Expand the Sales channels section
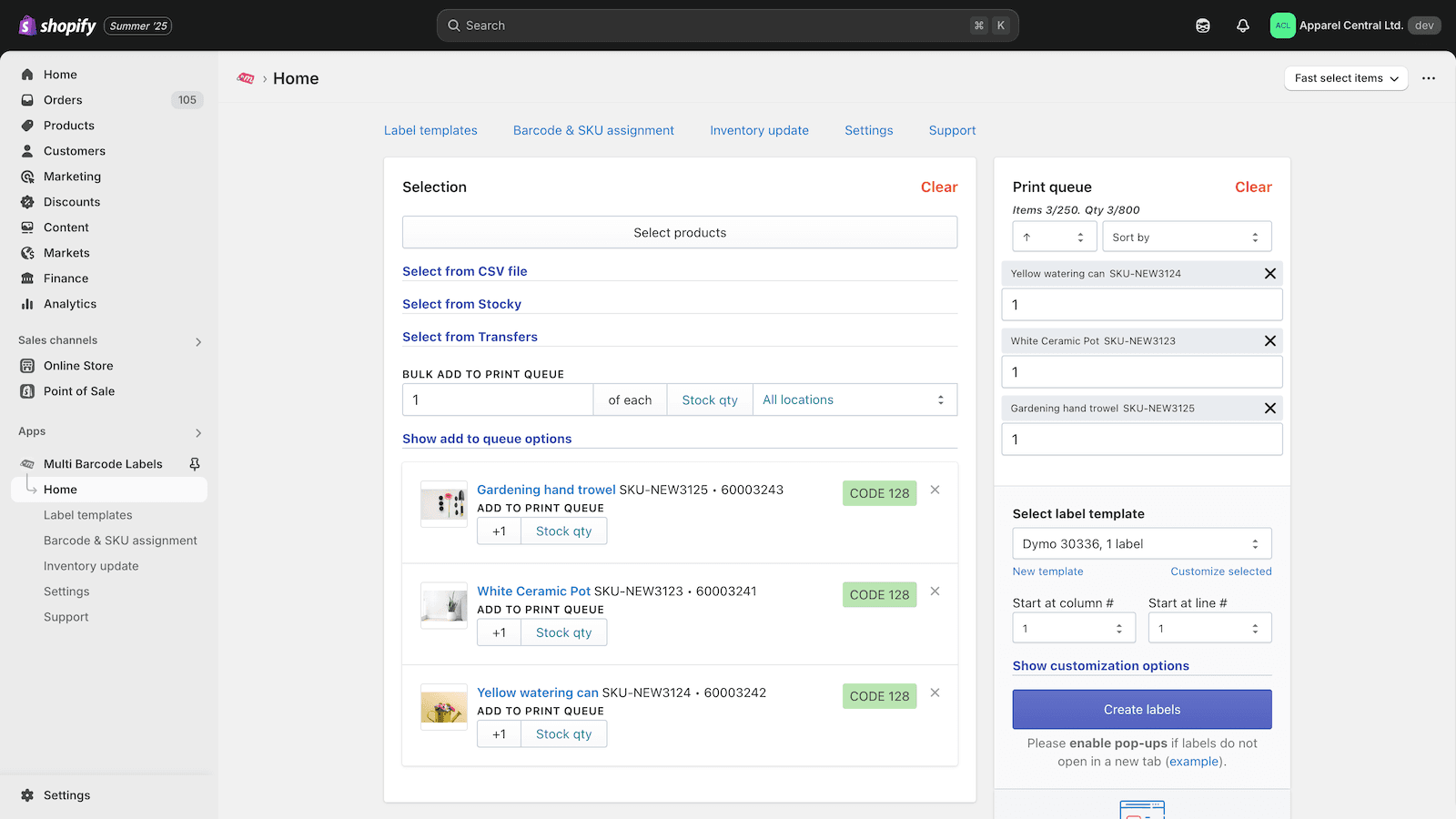The width and height of the screenshot is (1456, 819). click(x=198, y=342)
